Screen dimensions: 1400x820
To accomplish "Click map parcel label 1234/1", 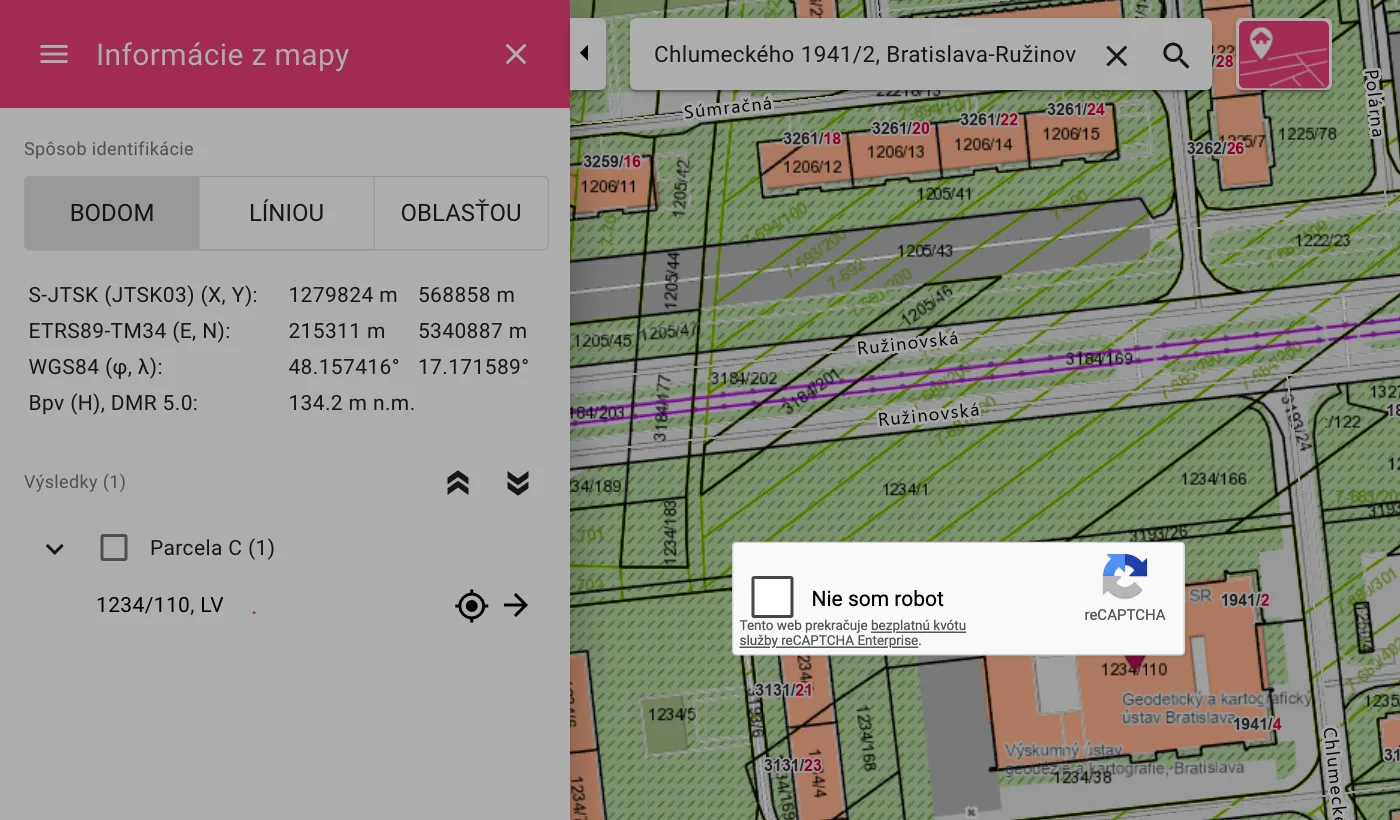I will 906,489.
